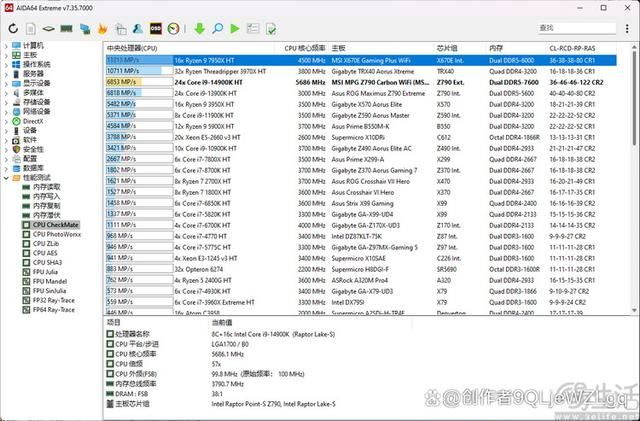Select the 24x Core i9-14900K HT row
The height and width of the screenshot is (421, 640).
[361, 82]
